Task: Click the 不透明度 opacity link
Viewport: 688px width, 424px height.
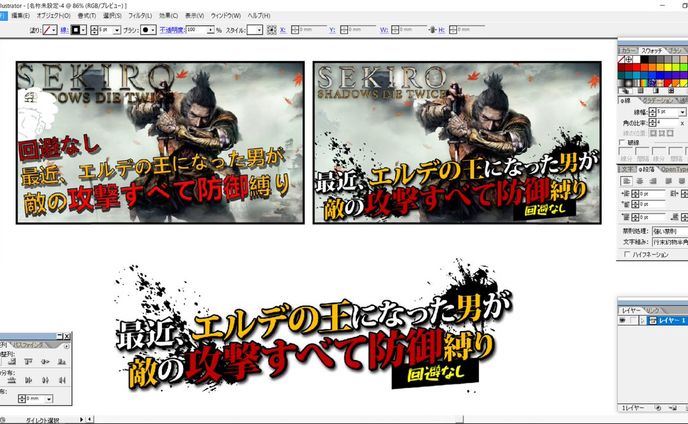Action: (x=172, y=30)
